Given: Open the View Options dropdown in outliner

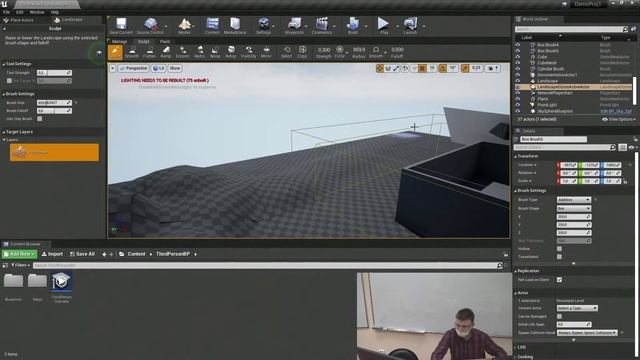Looking at the screenshot, I should 619,119.
